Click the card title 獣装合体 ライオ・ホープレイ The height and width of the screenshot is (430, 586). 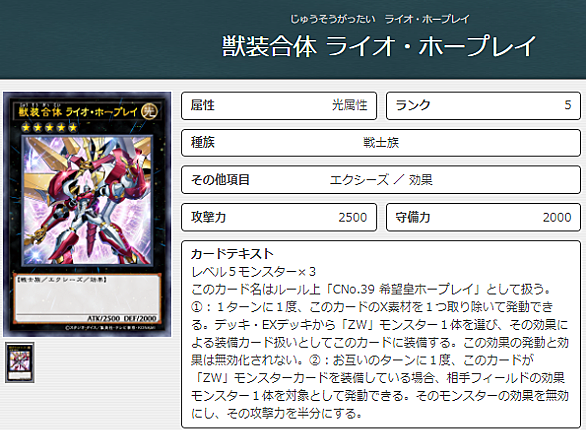[x=379, y=46]
